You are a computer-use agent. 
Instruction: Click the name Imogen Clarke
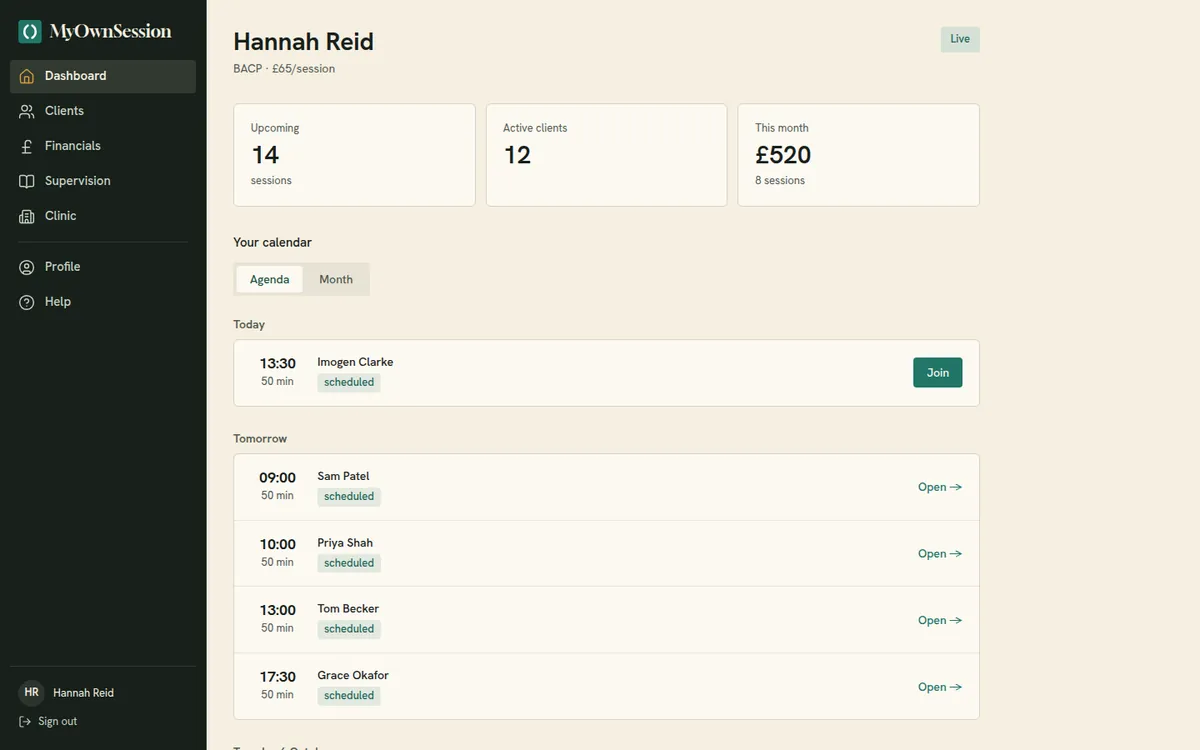(355, 362)
